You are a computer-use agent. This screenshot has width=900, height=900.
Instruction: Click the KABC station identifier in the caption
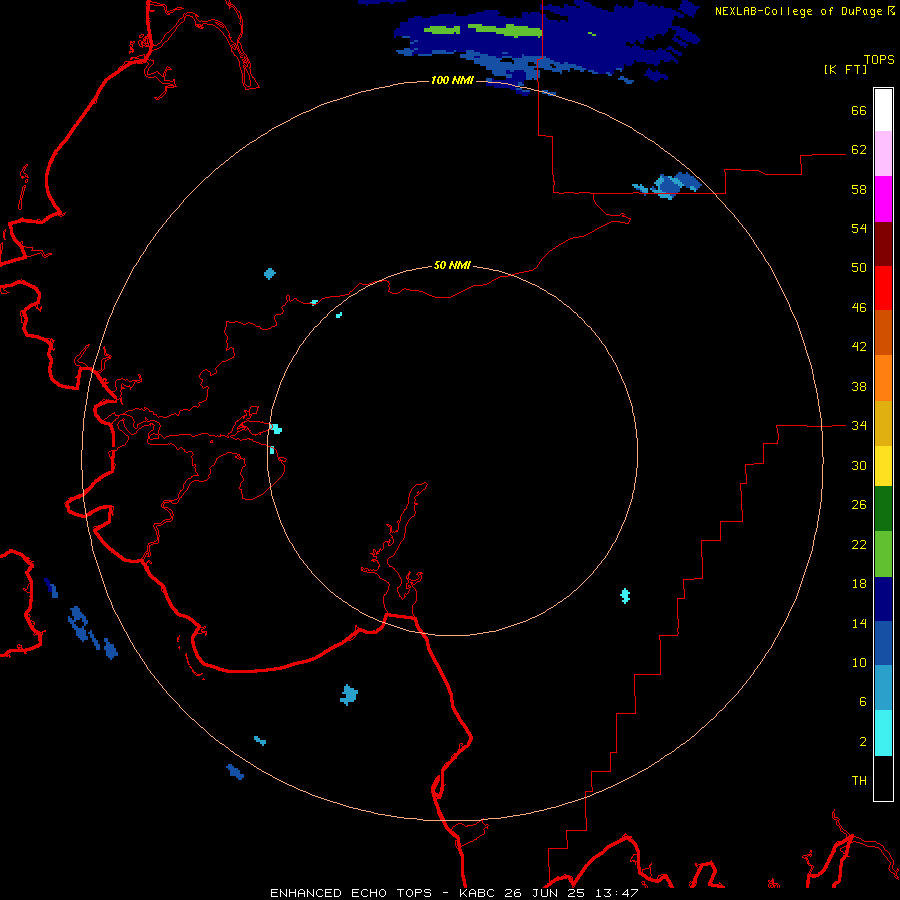[x=478, y=893]
